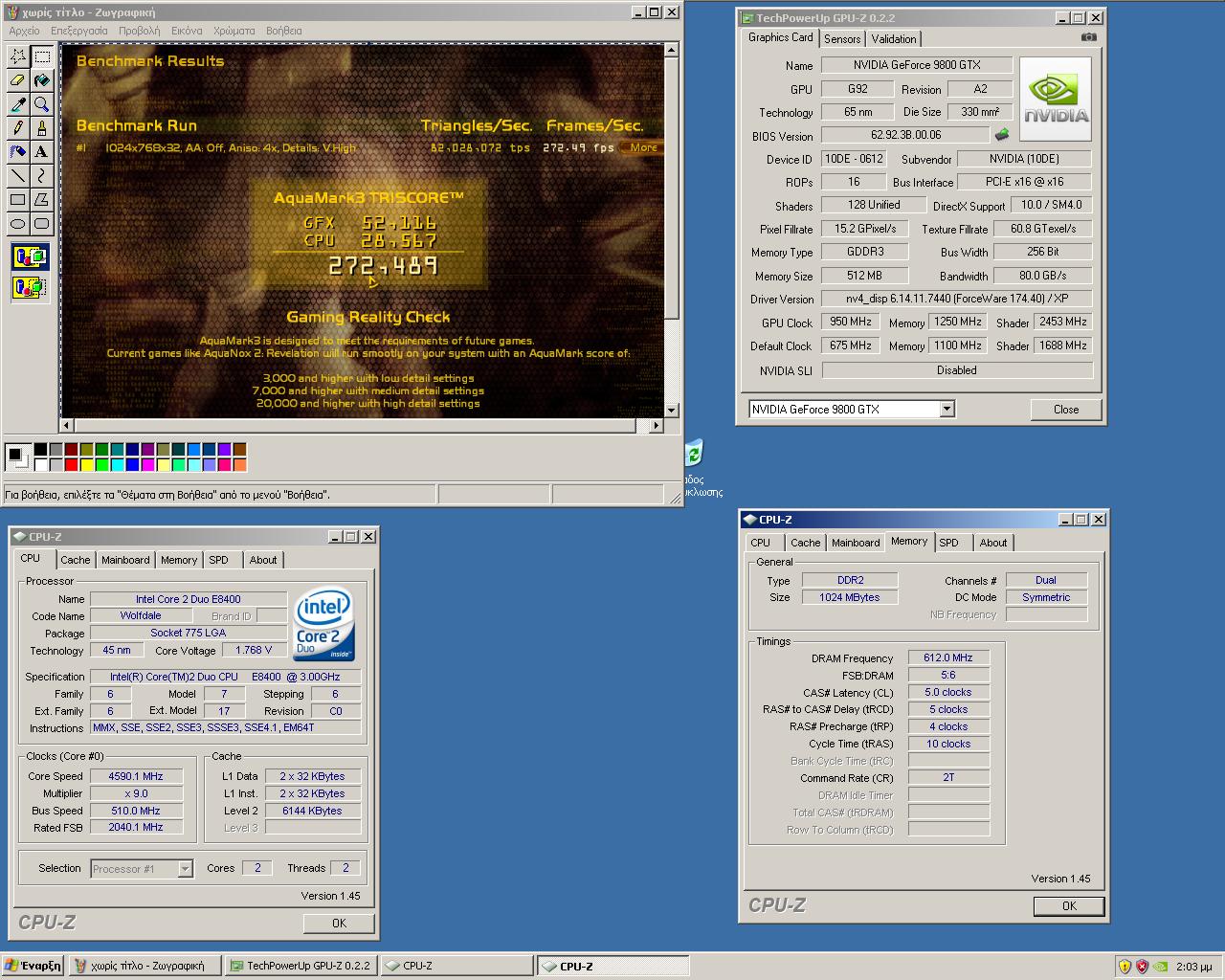Image resolution: width=1225 pixels, height=980 pixels.
Task: Open the Αρχείο menu in Paint
Action: pos(25,31)
